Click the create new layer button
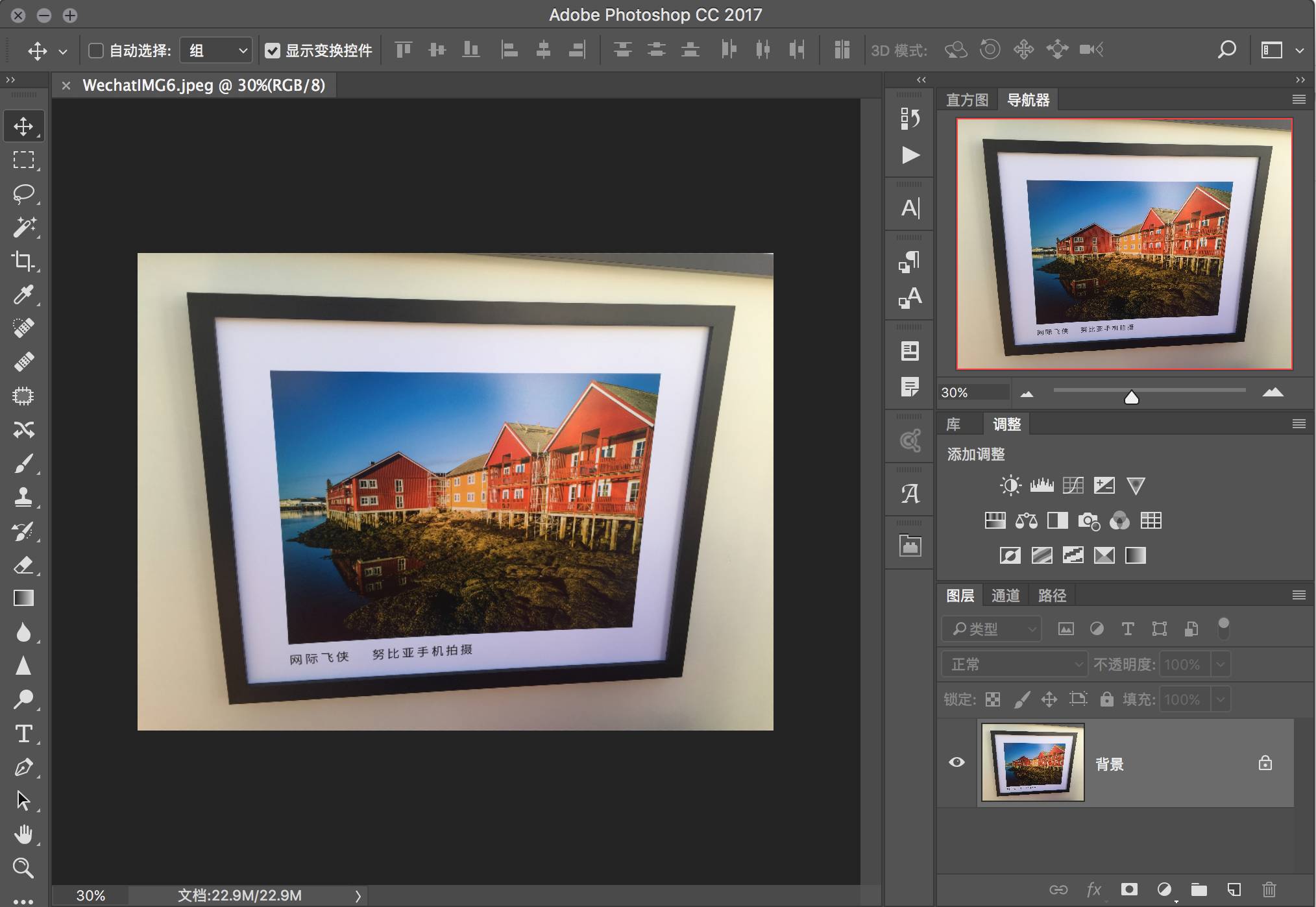 pos(1234,889)
